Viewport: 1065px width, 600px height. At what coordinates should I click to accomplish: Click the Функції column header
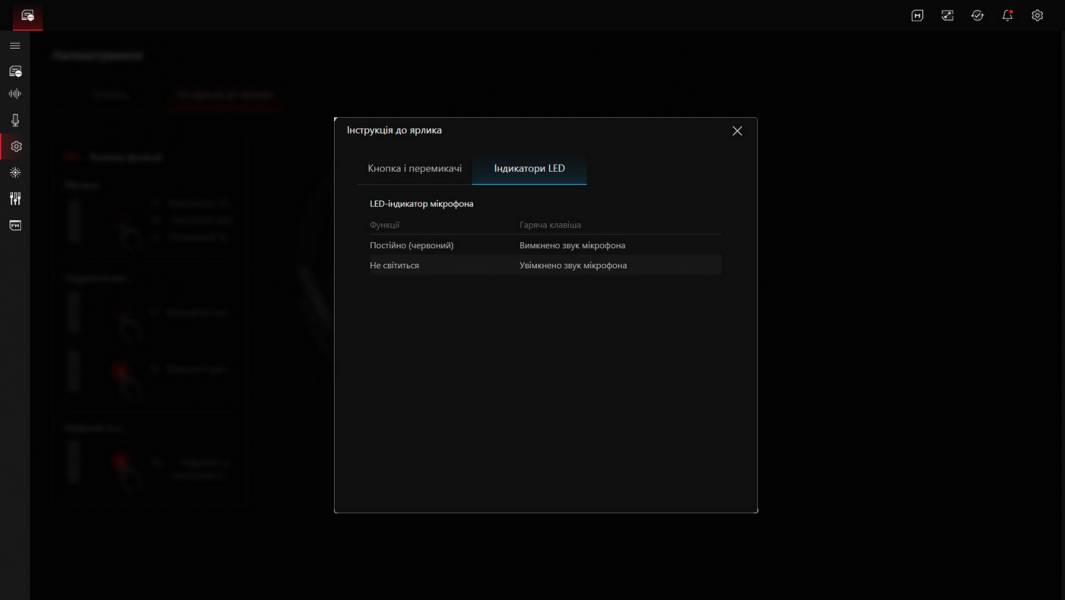[x=384, y=225]
